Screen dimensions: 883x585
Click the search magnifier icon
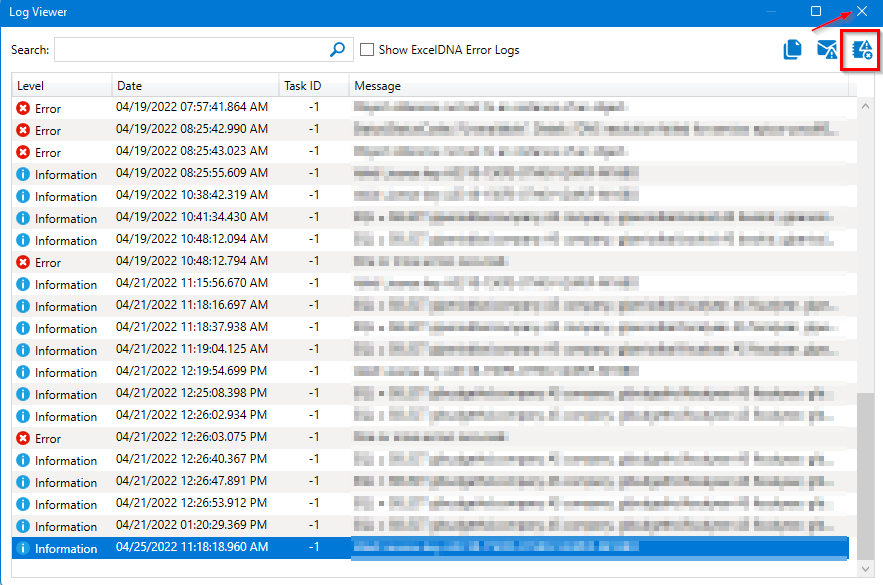pyautogui.click(x=337, y=50)
